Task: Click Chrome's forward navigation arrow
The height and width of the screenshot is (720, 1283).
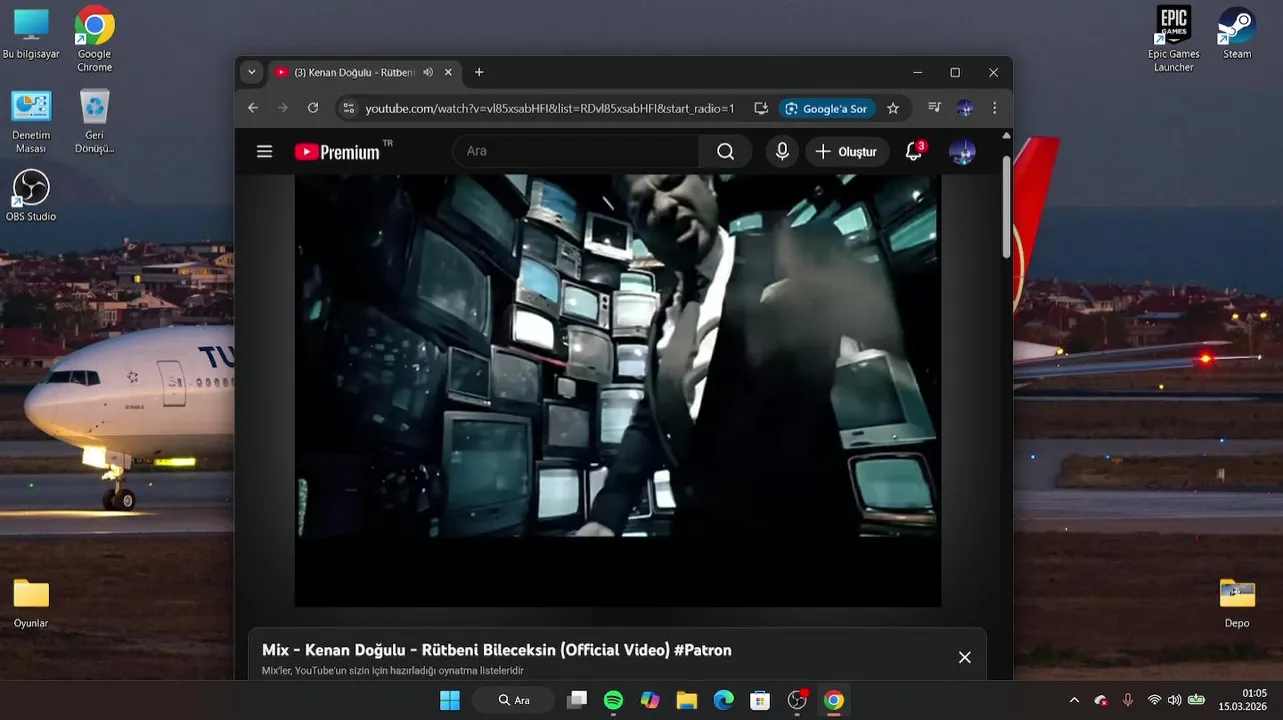Action: point(283,108)
